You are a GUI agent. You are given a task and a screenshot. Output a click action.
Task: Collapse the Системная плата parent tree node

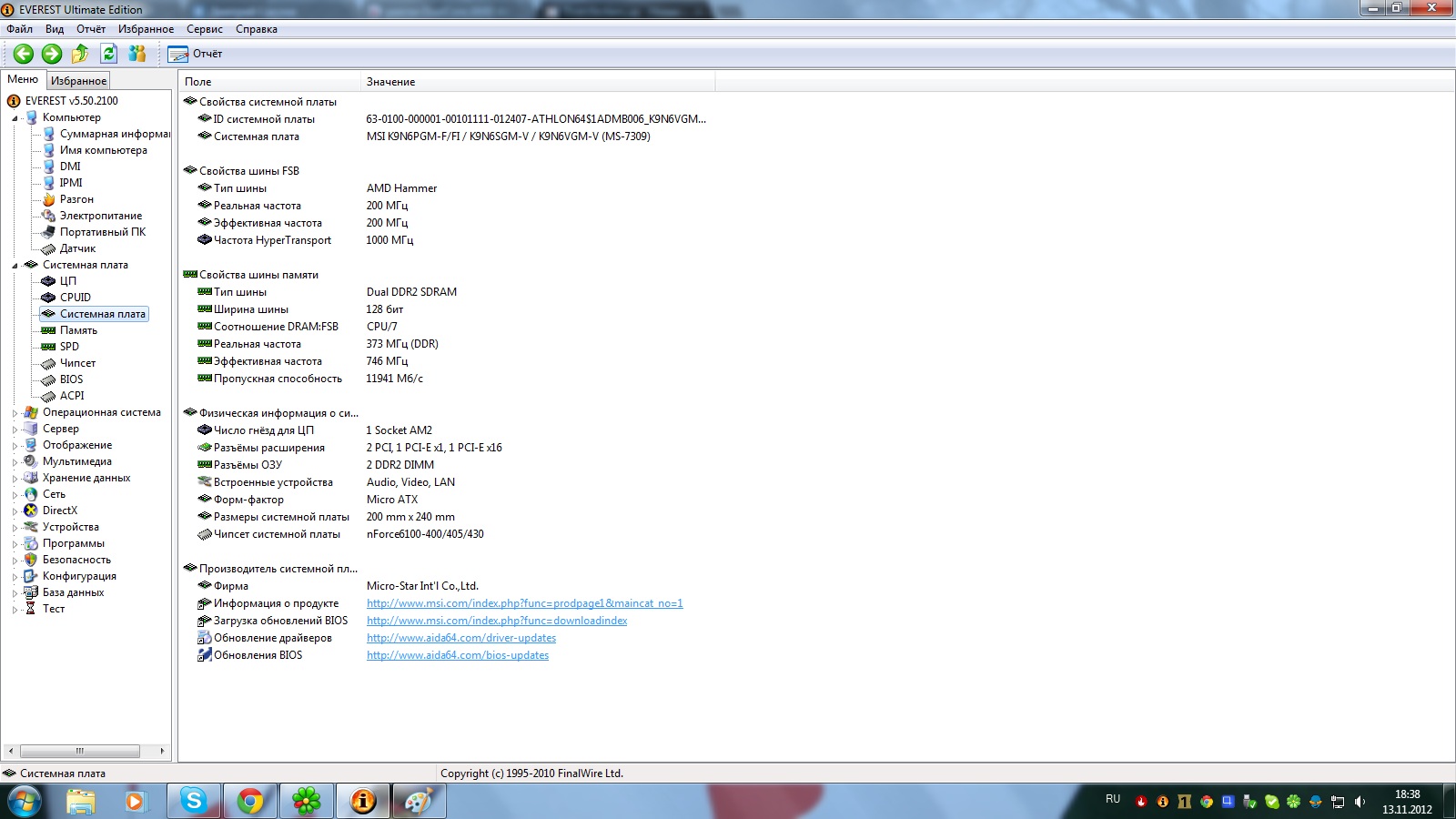tap(15, 266)
